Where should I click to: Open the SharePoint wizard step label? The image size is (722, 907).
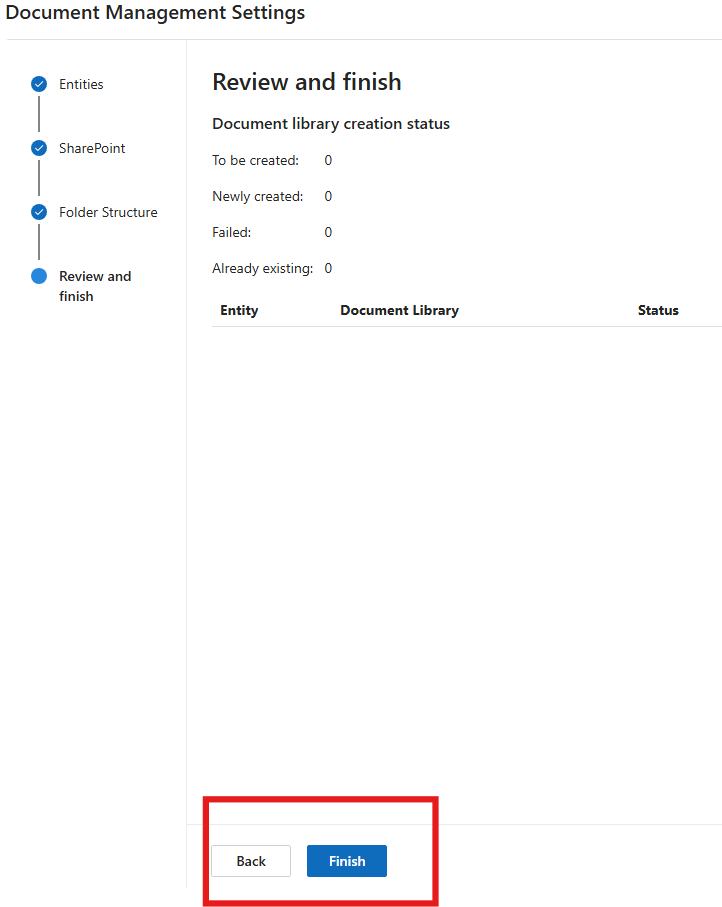92,148
